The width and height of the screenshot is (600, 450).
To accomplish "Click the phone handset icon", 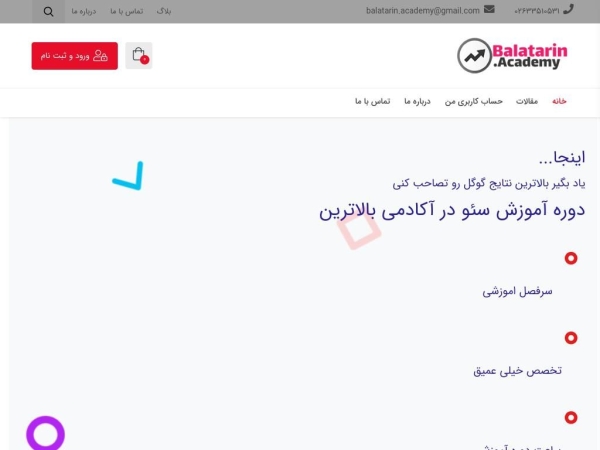I will click(x=569, y=9).
